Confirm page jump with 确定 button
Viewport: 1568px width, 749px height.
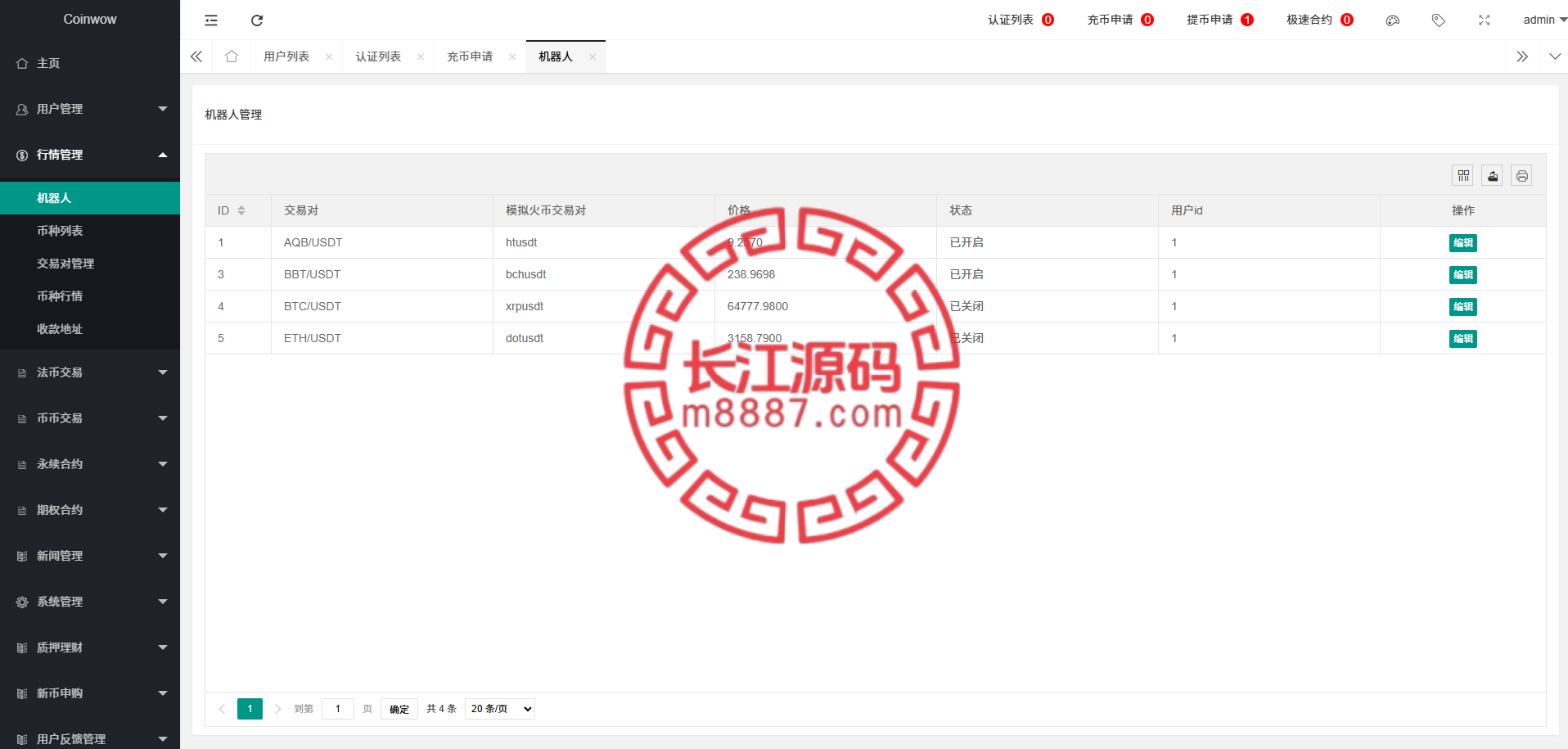[x=399, y=709]
